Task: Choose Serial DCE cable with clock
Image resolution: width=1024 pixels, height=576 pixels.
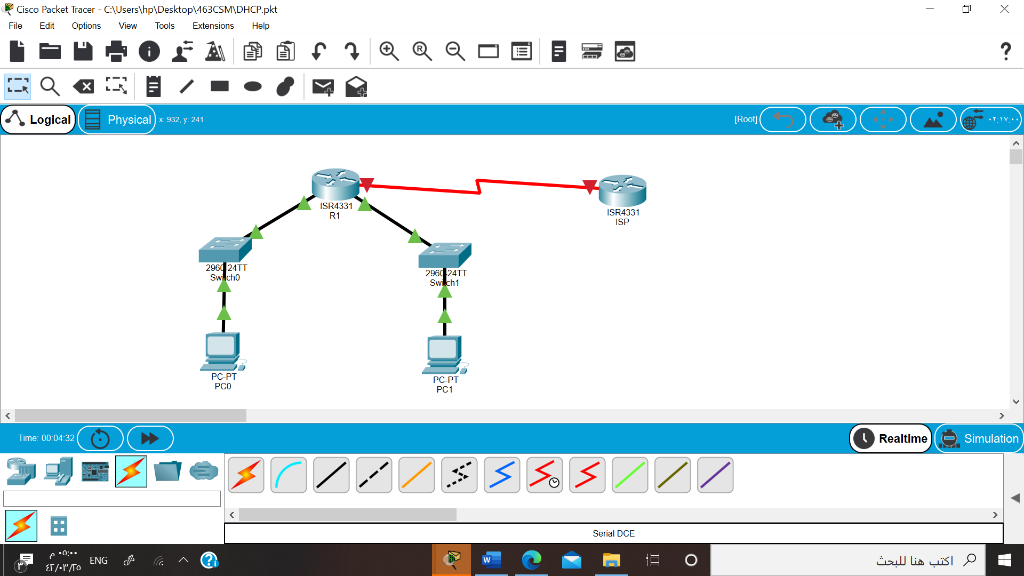Action: (x=545, y=475)
